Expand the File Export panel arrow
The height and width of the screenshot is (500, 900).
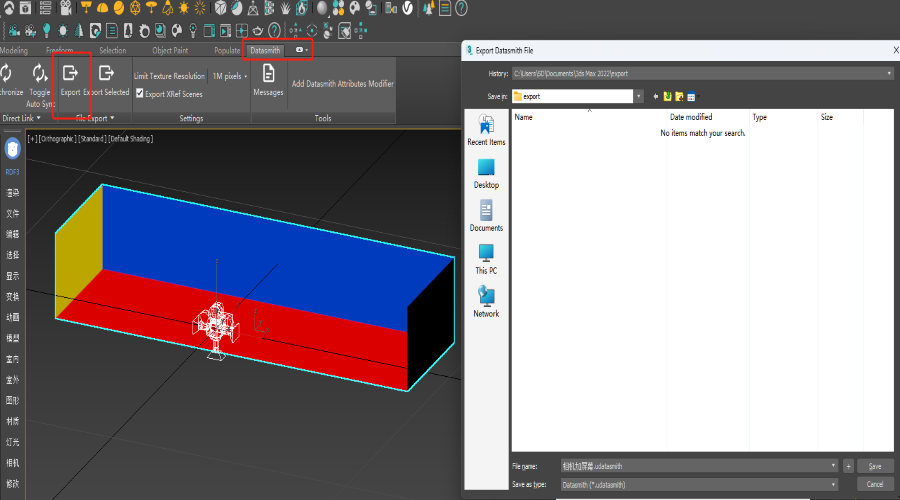click(112, 118)
